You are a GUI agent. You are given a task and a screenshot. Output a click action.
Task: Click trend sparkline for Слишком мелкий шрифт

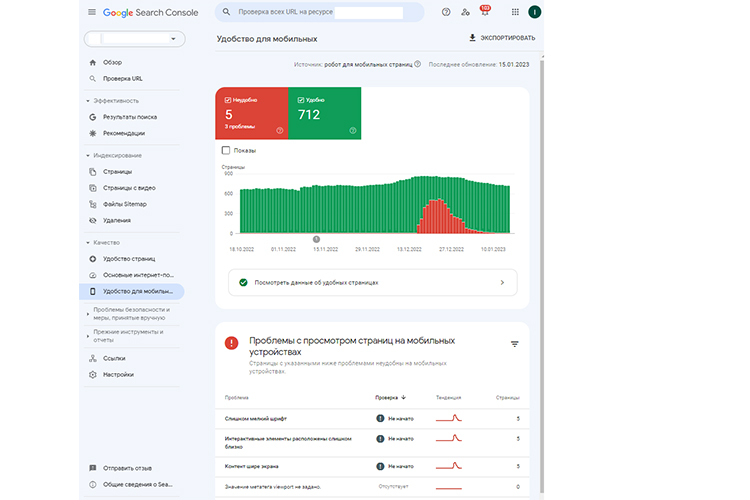[449, 418]
